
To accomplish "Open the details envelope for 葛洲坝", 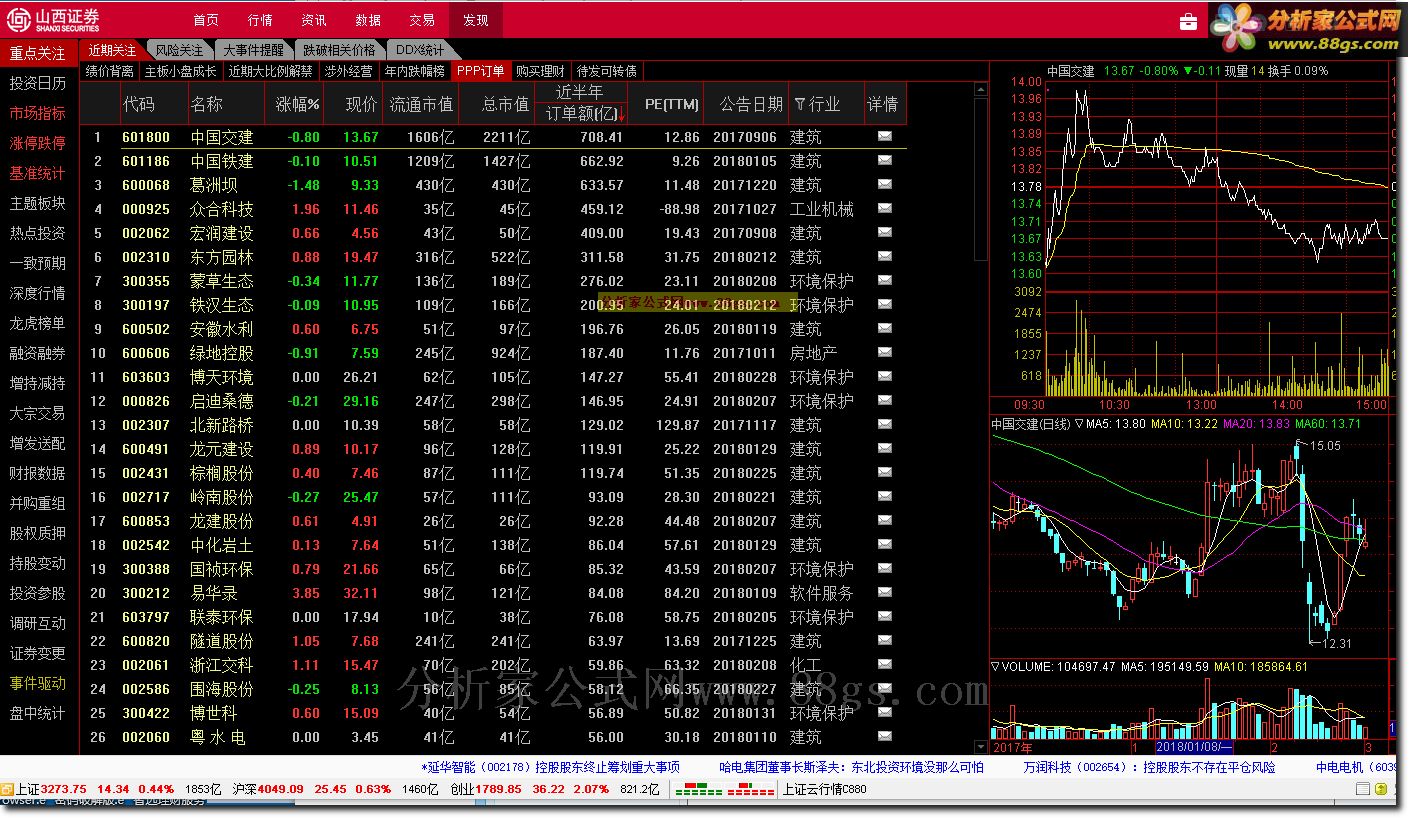I will pyautogui.click(x=884, y=184).
